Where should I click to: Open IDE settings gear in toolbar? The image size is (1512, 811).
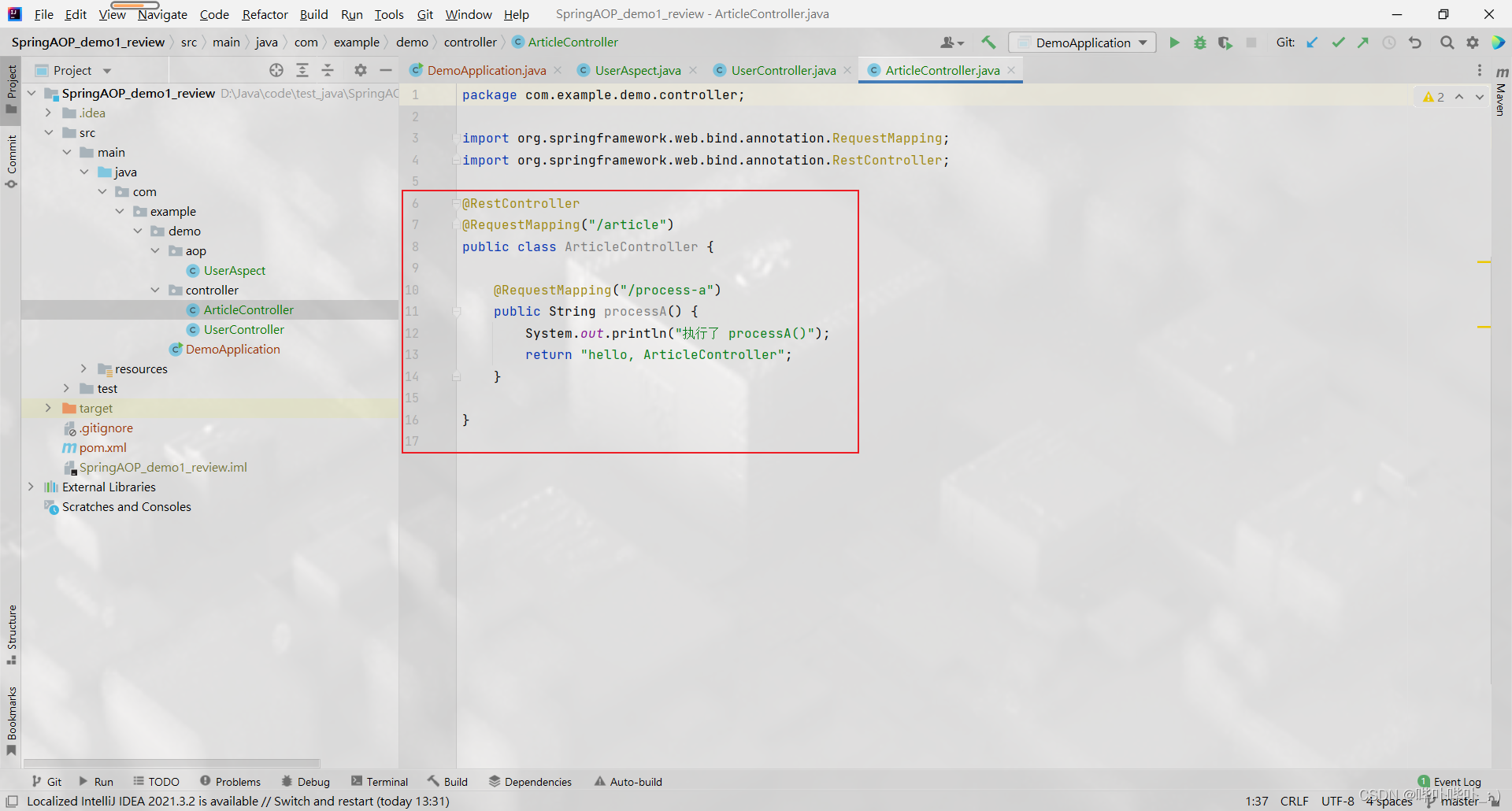pos(1472,43)
